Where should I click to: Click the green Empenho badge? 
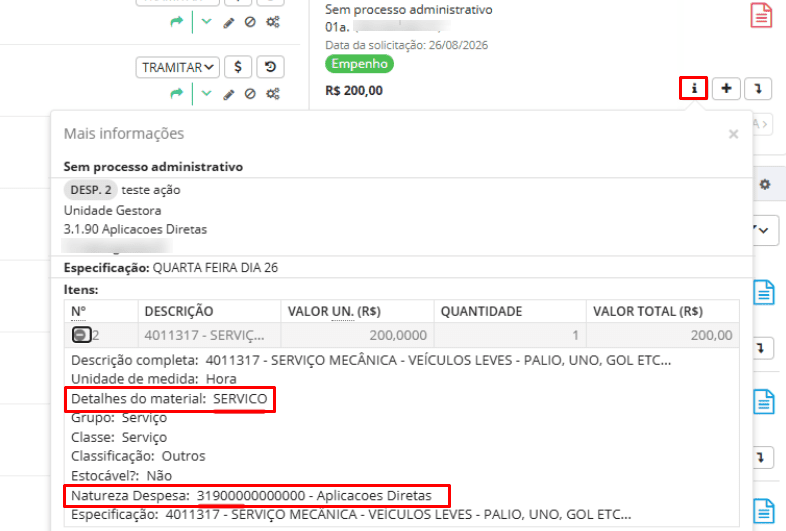[359, 64]
